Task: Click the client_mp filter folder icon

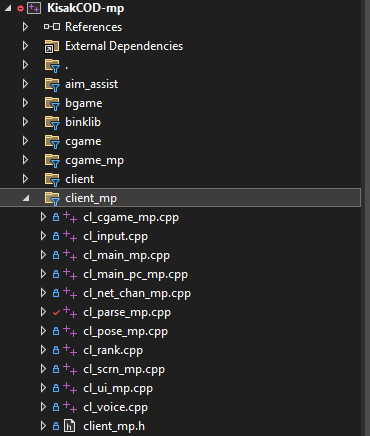Action: [x=52, y=198]
